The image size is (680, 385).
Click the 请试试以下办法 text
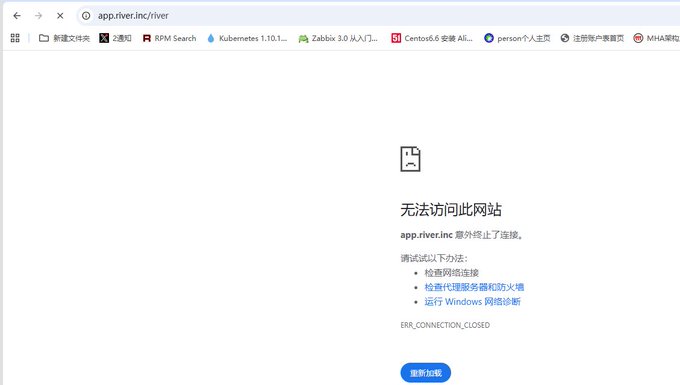point(434,258)
